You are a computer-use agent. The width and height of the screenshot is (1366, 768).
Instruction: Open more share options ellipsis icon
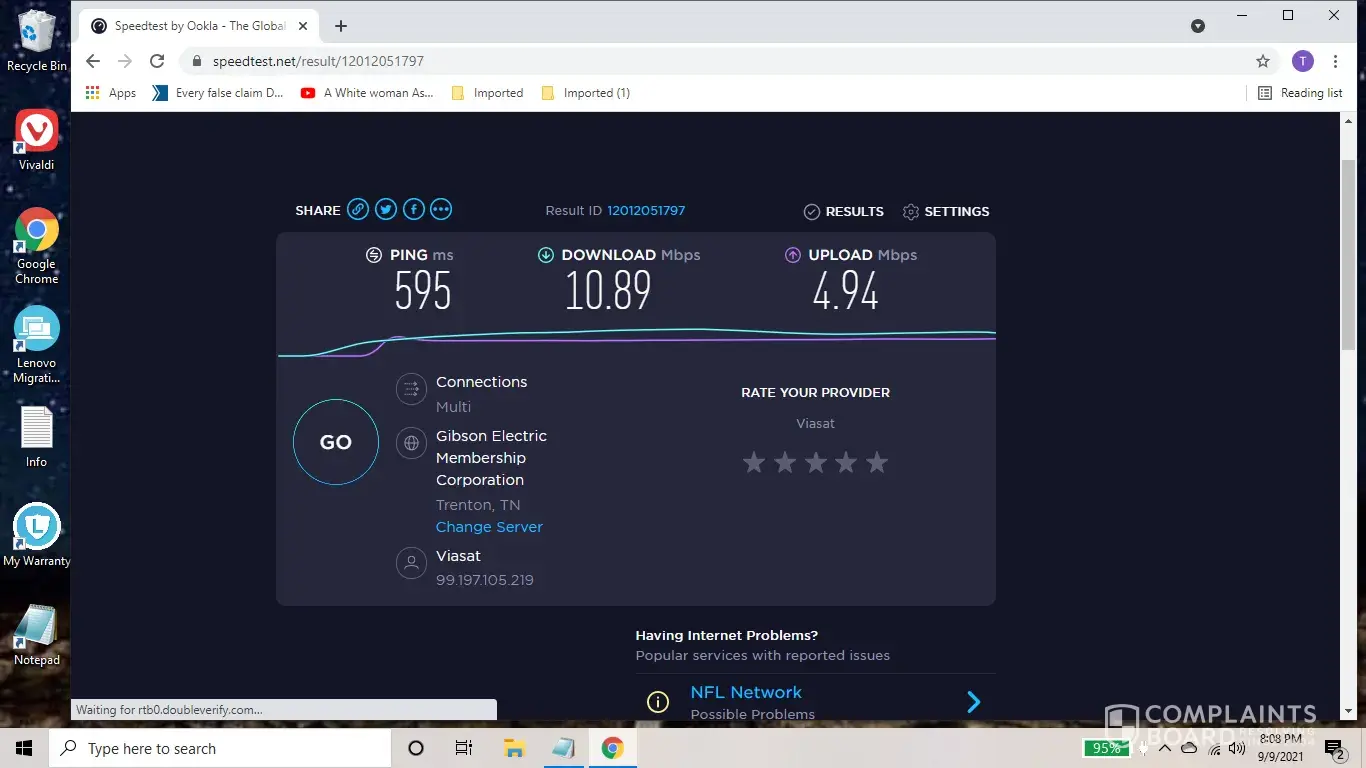coord(441,209)
